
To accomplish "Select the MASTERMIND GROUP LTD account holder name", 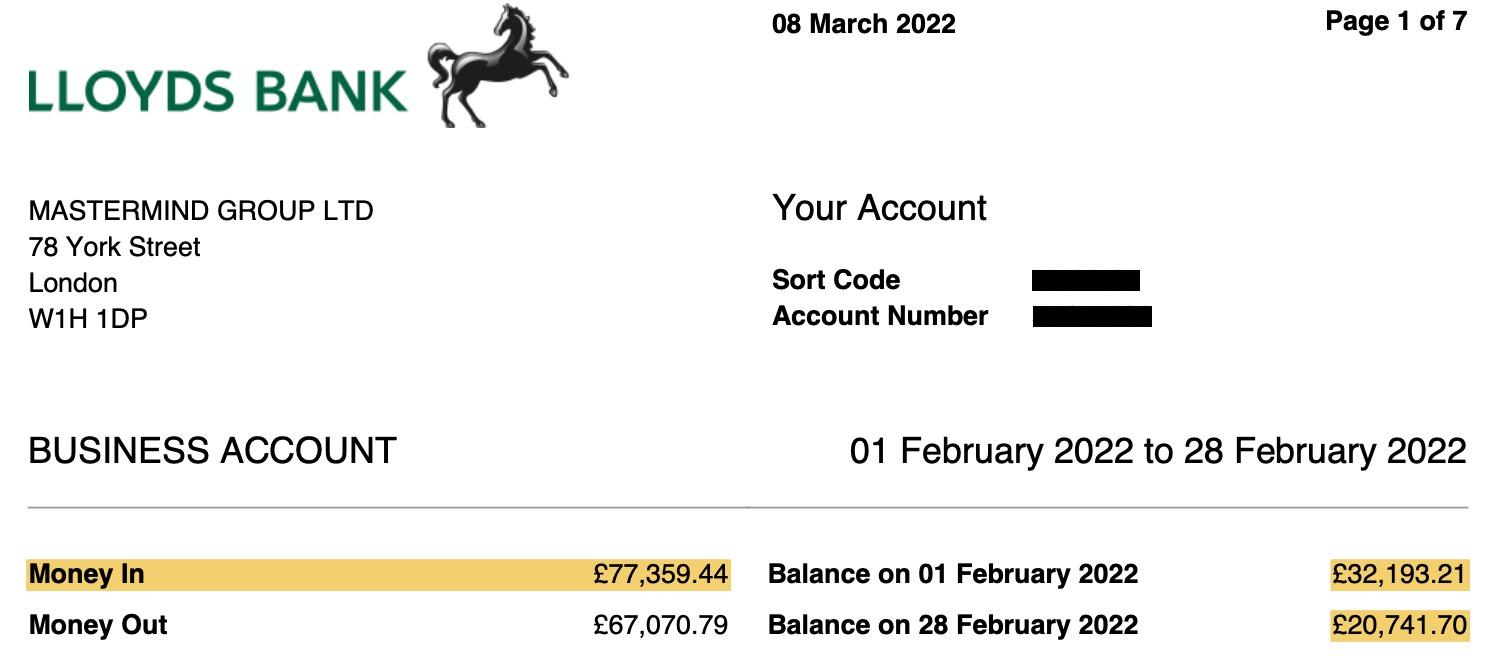I will (201, 211).
